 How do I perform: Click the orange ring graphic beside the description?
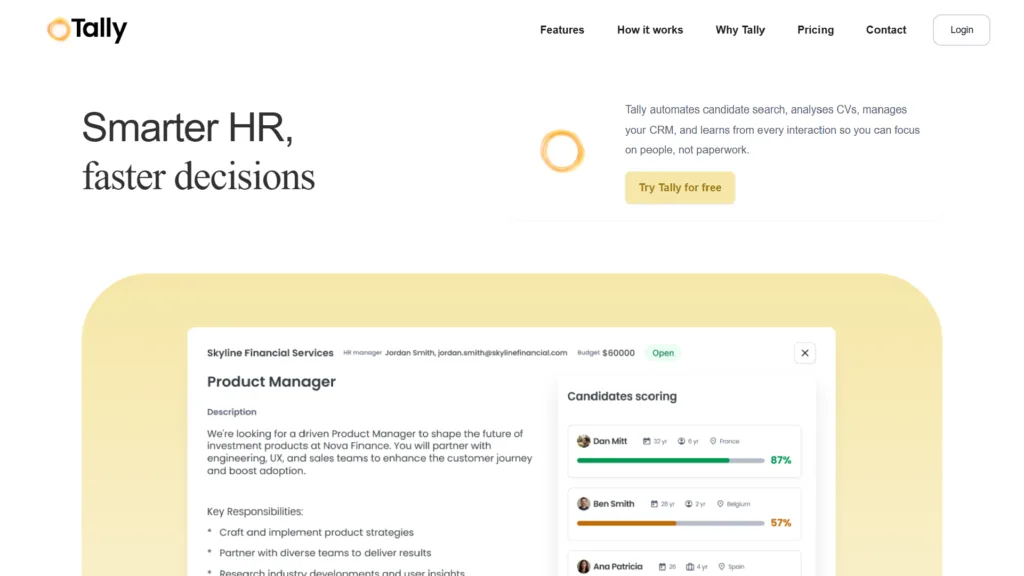point(561,151)
